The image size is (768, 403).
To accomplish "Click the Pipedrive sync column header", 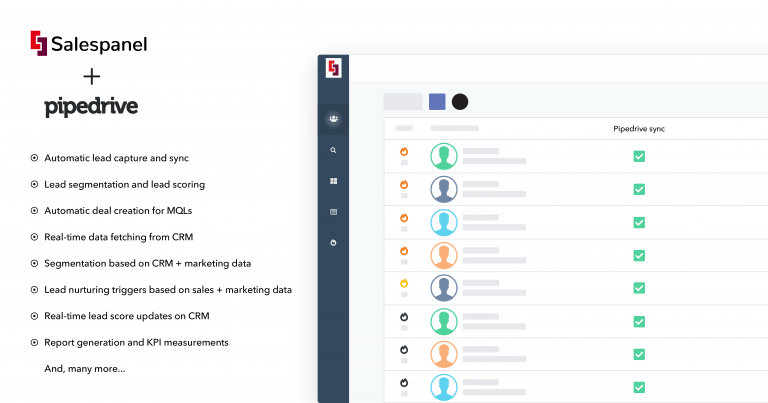I will 639,129.
